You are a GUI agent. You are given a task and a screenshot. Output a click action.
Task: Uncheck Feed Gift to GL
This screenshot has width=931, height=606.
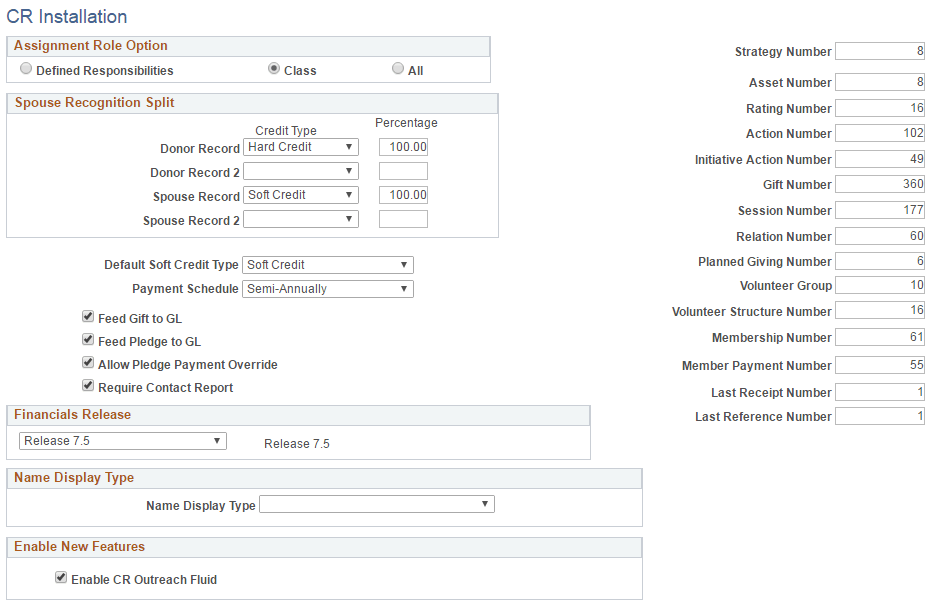(x=87, y=316)
